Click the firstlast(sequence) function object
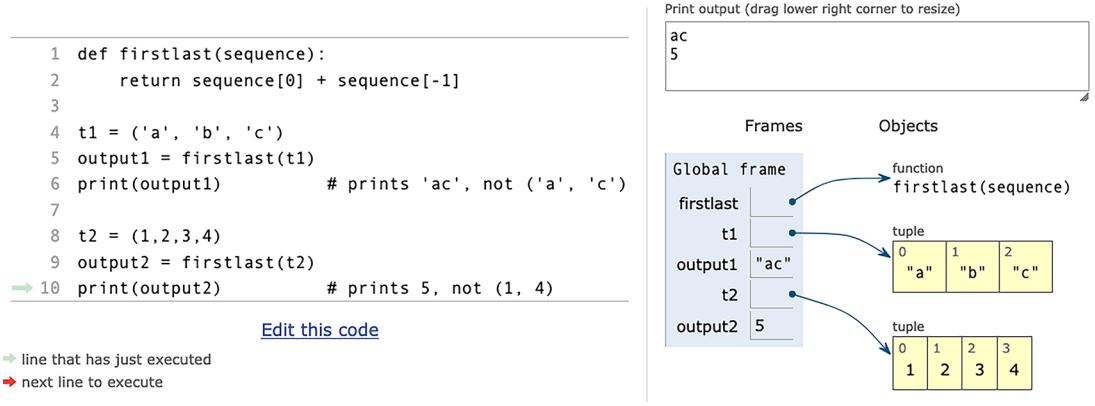 click(981, 187)
